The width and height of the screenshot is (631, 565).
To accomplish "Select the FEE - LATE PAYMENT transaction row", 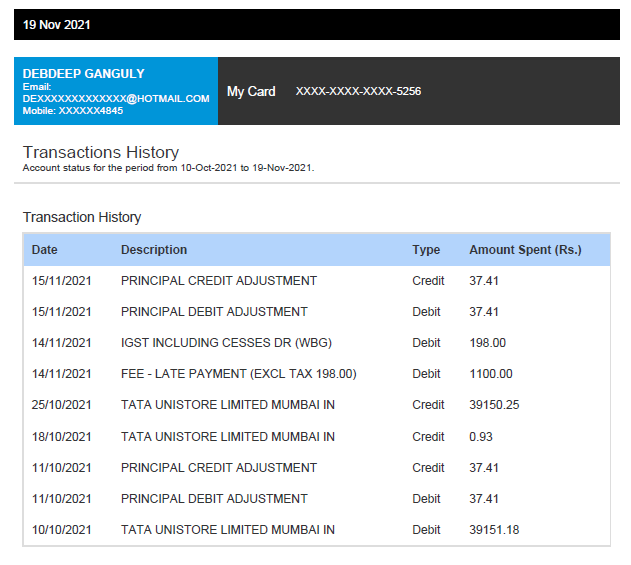I will [x=238, y=374].
